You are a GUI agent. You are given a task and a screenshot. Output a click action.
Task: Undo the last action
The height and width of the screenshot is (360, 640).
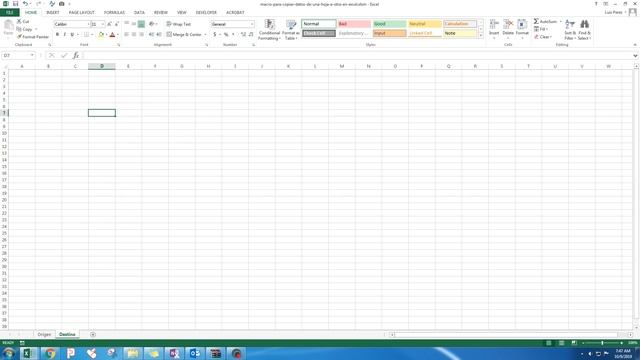(25, 4)
